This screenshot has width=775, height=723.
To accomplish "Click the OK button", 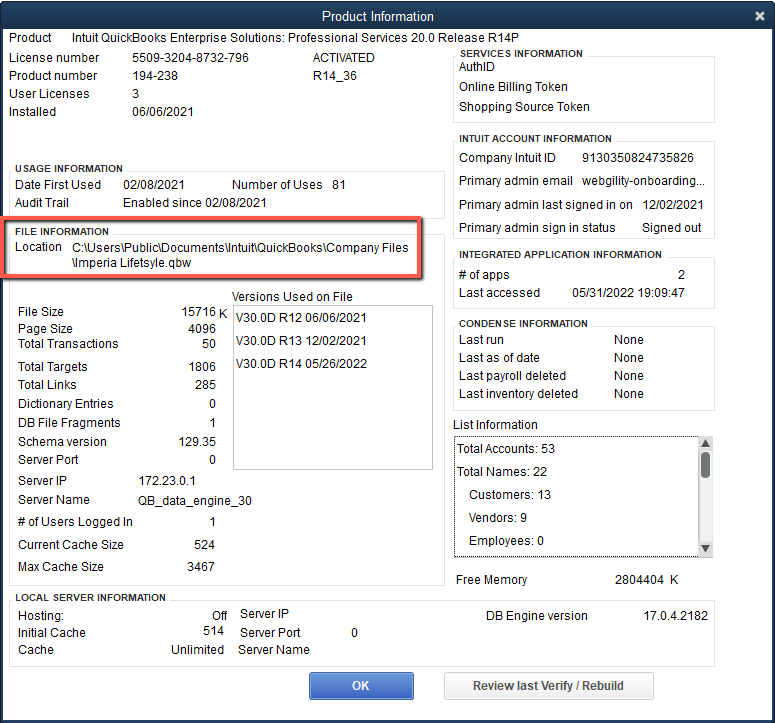I will (x=361, y=686).
